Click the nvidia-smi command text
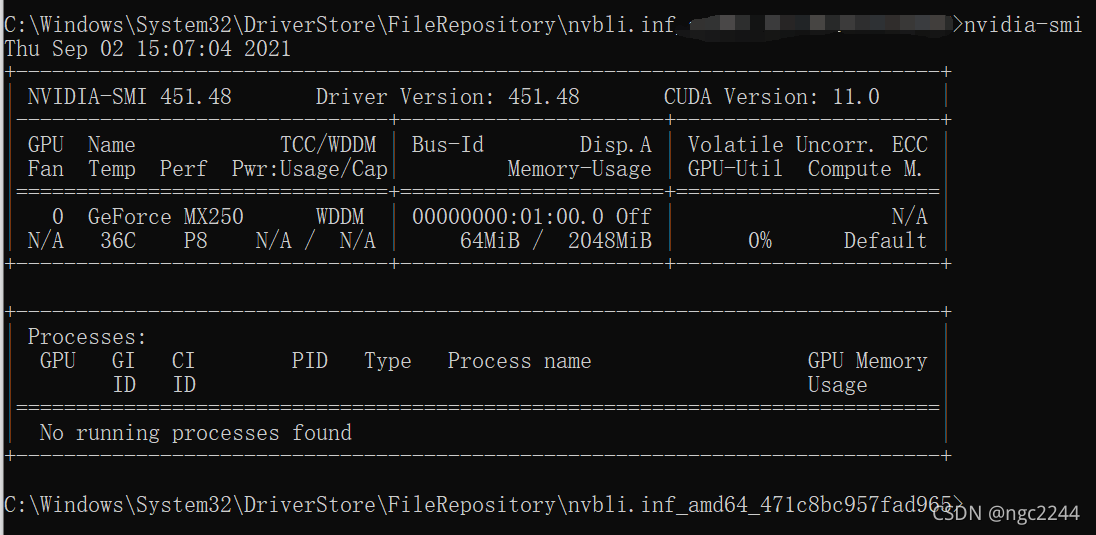This screenshot has height=535, width=1096. point(1023,25)
